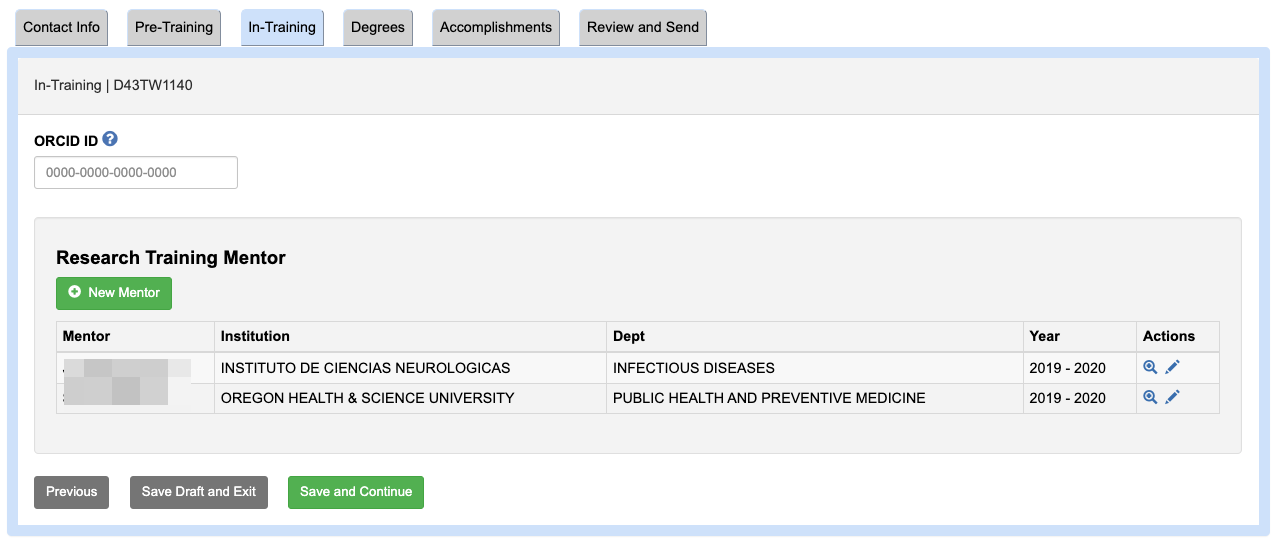Click the Institution column header
The height and width of the screenshot is (545, 1278).
255,336
